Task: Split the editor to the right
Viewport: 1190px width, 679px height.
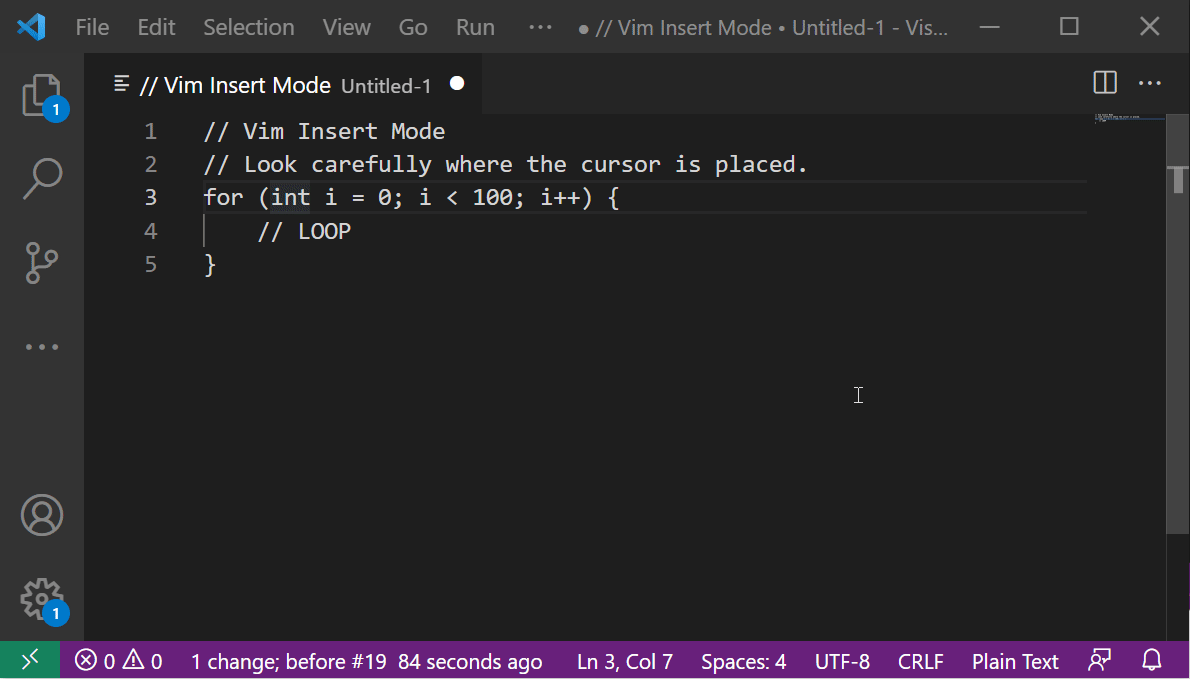Action: [x=1104, y=83]
